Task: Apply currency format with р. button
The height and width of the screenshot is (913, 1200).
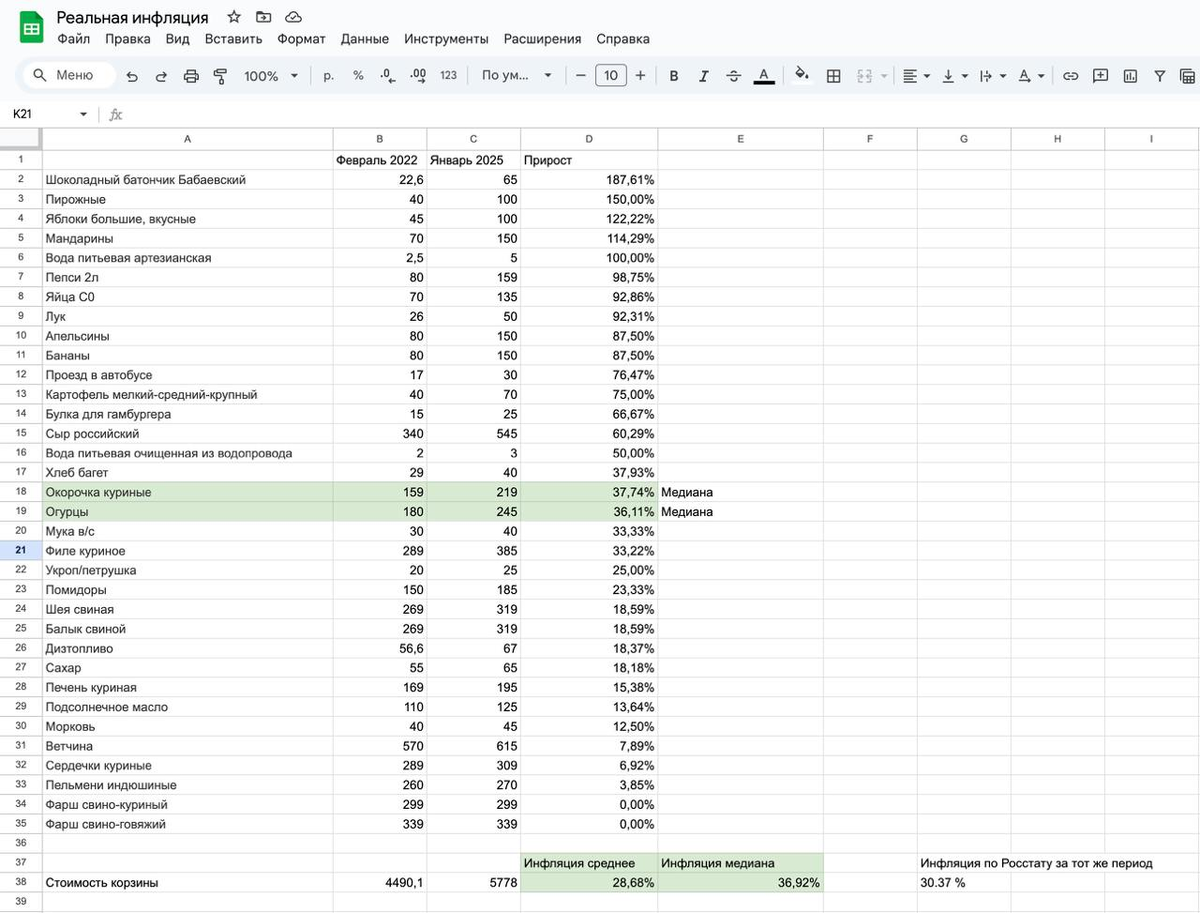Action: (x=329, y=75)
